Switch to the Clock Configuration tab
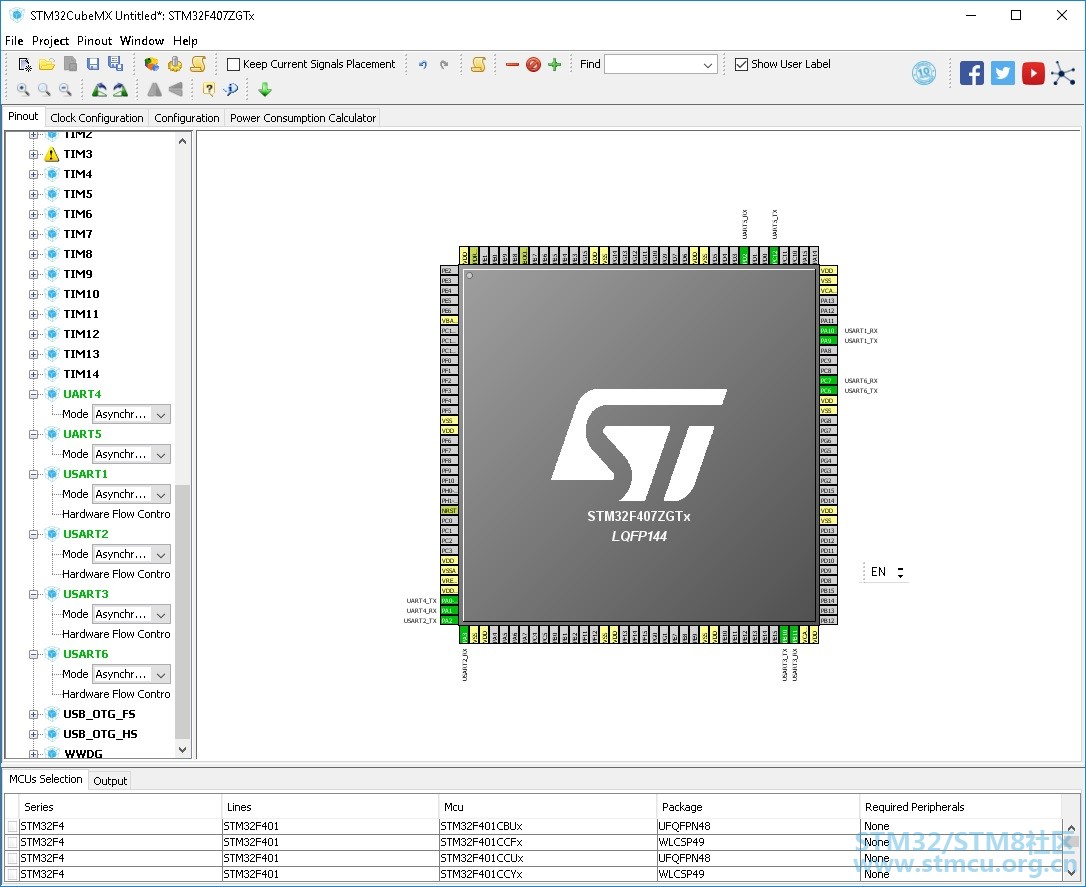This screenshot has height=887, width=1086. click(x=97, y=118)
